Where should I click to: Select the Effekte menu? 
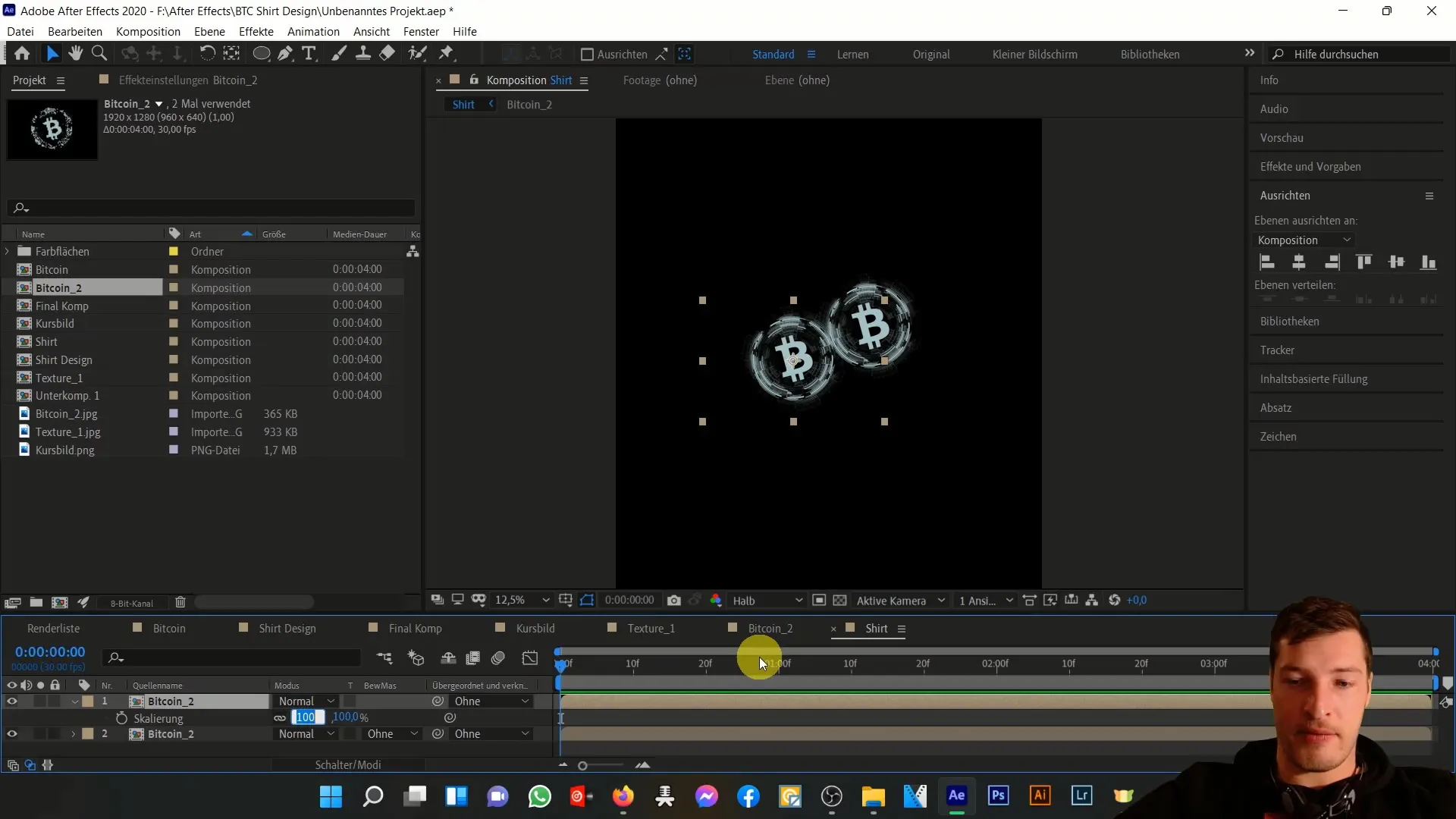(257, 31)
